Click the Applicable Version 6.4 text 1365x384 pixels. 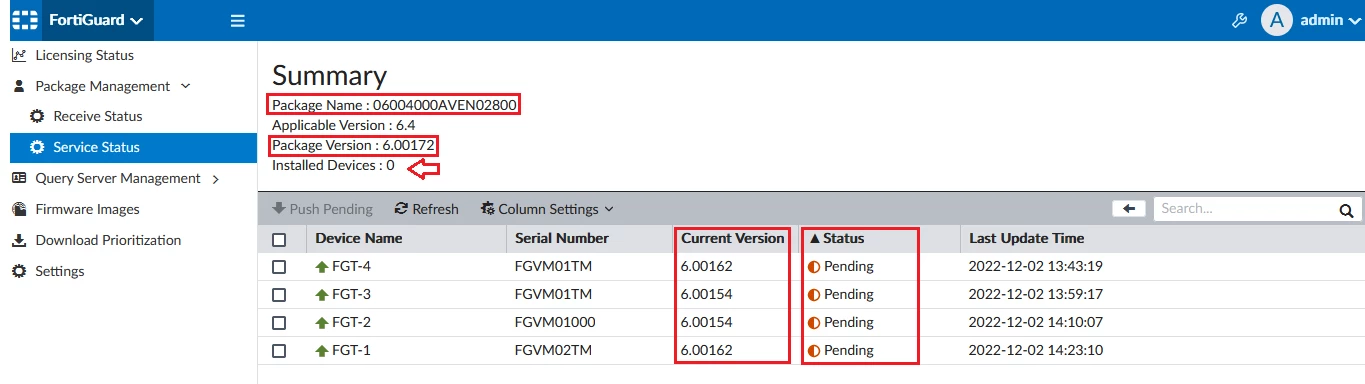click(x=343, y=125)
